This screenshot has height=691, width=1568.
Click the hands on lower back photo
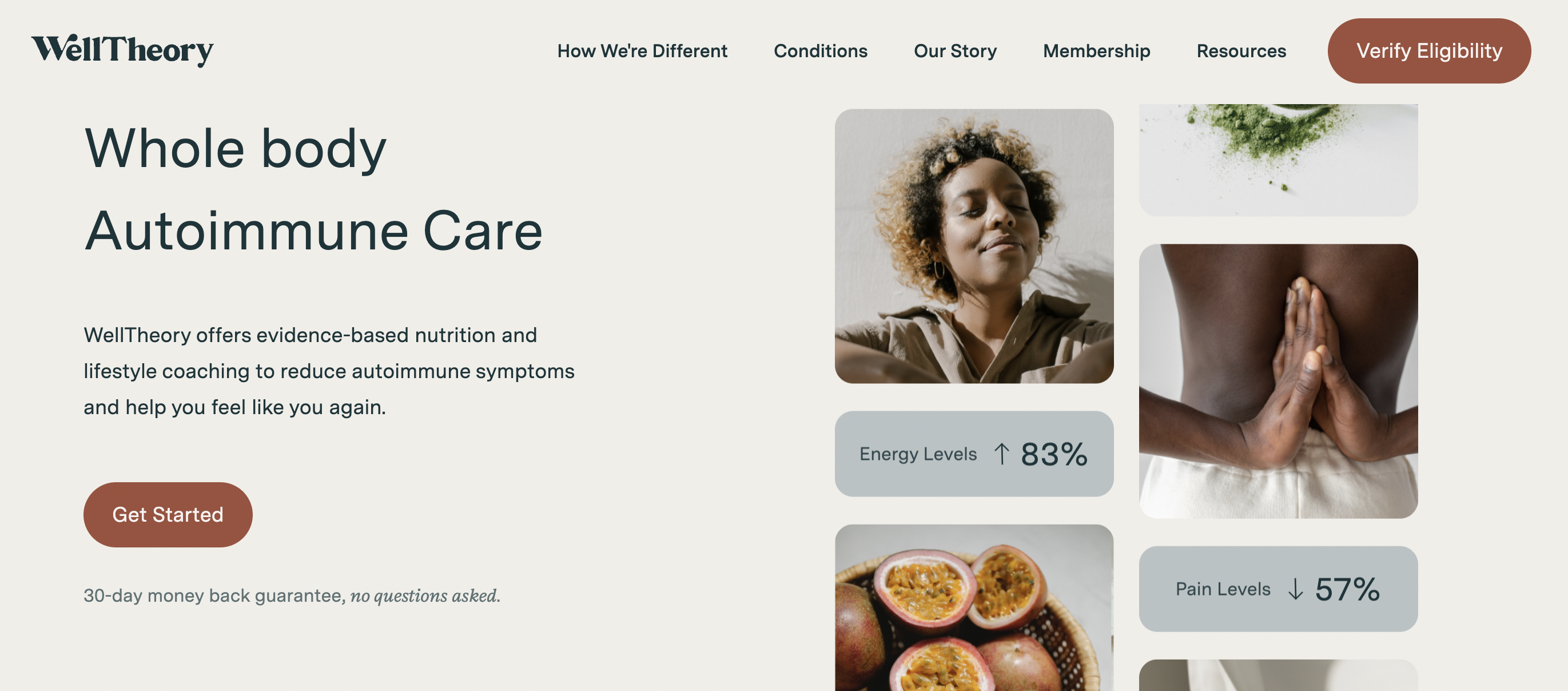pos(1278,381)
